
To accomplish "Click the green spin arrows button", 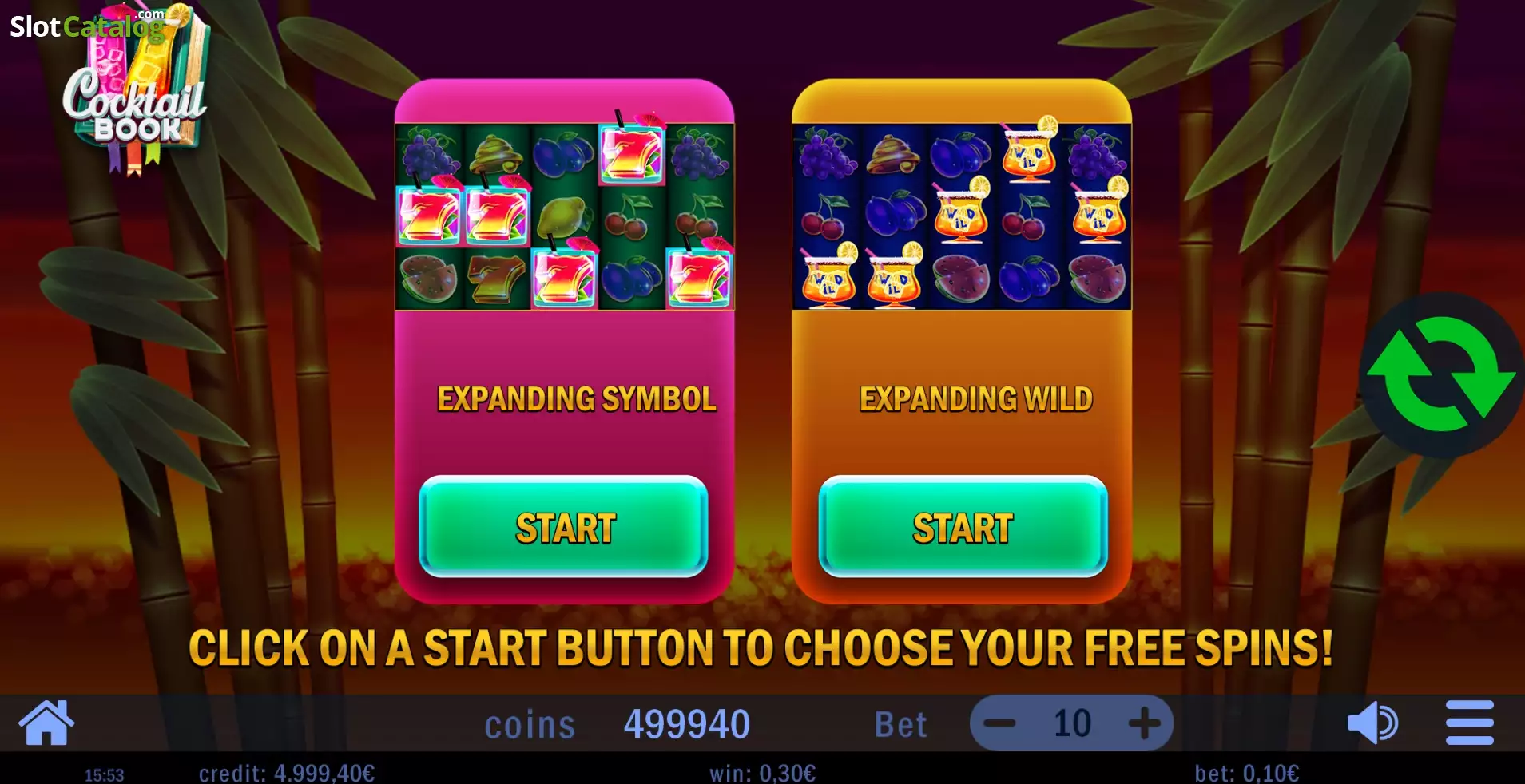I will pos(1441,374).
